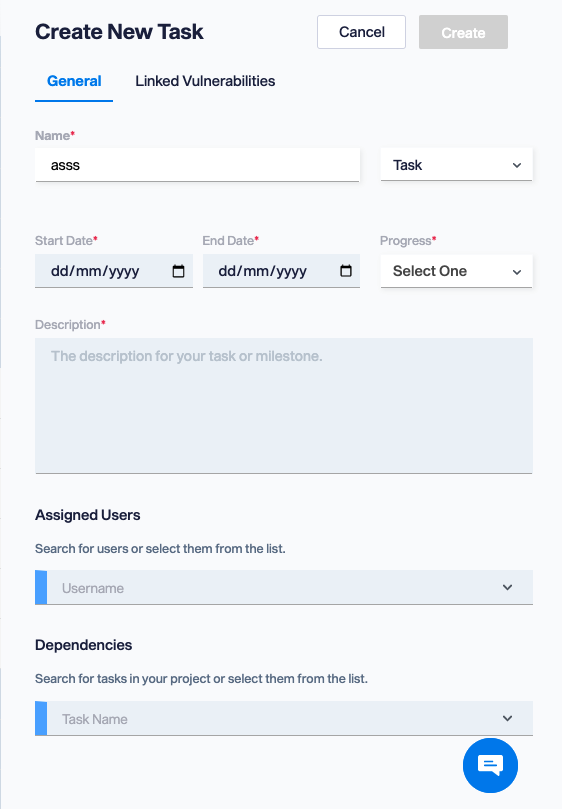Click the End Date dd/mm/yyyy text
The width and height of the screenshot is (562, 809).
tap(263, 271)
